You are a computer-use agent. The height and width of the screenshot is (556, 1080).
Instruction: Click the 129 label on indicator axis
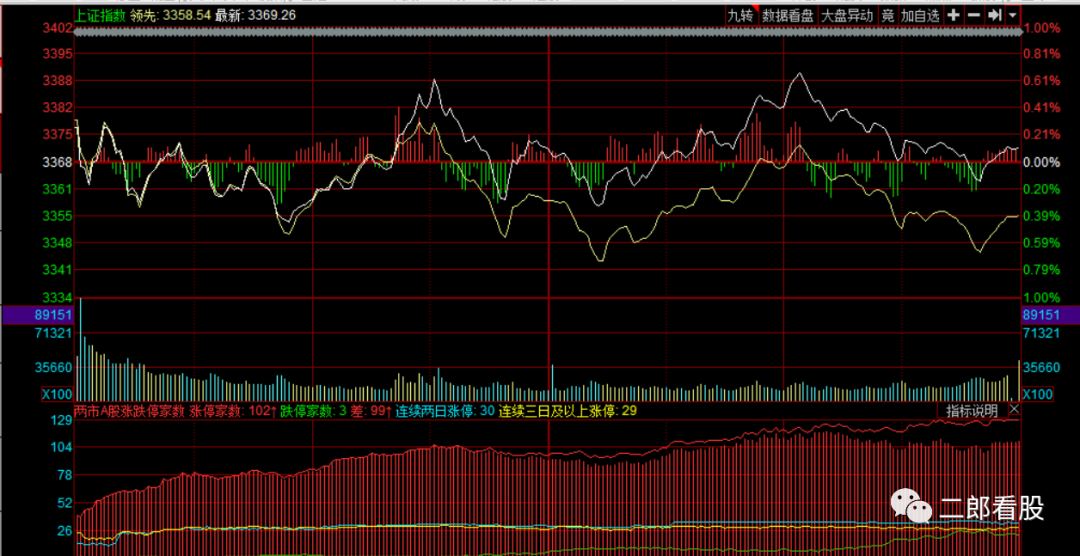pos(62,420)
